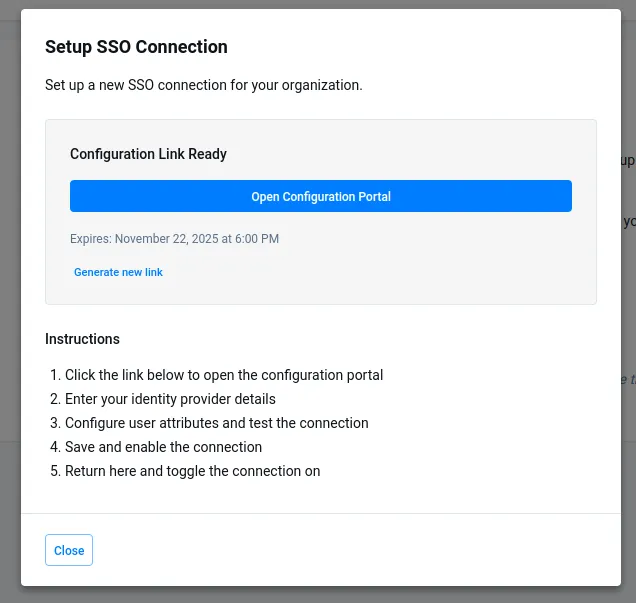This screenshot has width=636, height=603.
Task: Click the partially hidden italic text behind dialog
Action: (x=628, y=379)
